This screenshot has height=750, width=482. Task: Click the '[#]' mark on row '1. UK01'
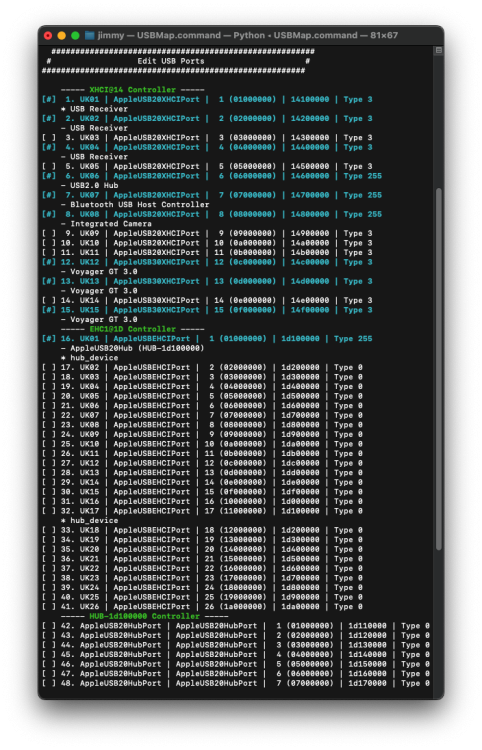coord(49,99)
